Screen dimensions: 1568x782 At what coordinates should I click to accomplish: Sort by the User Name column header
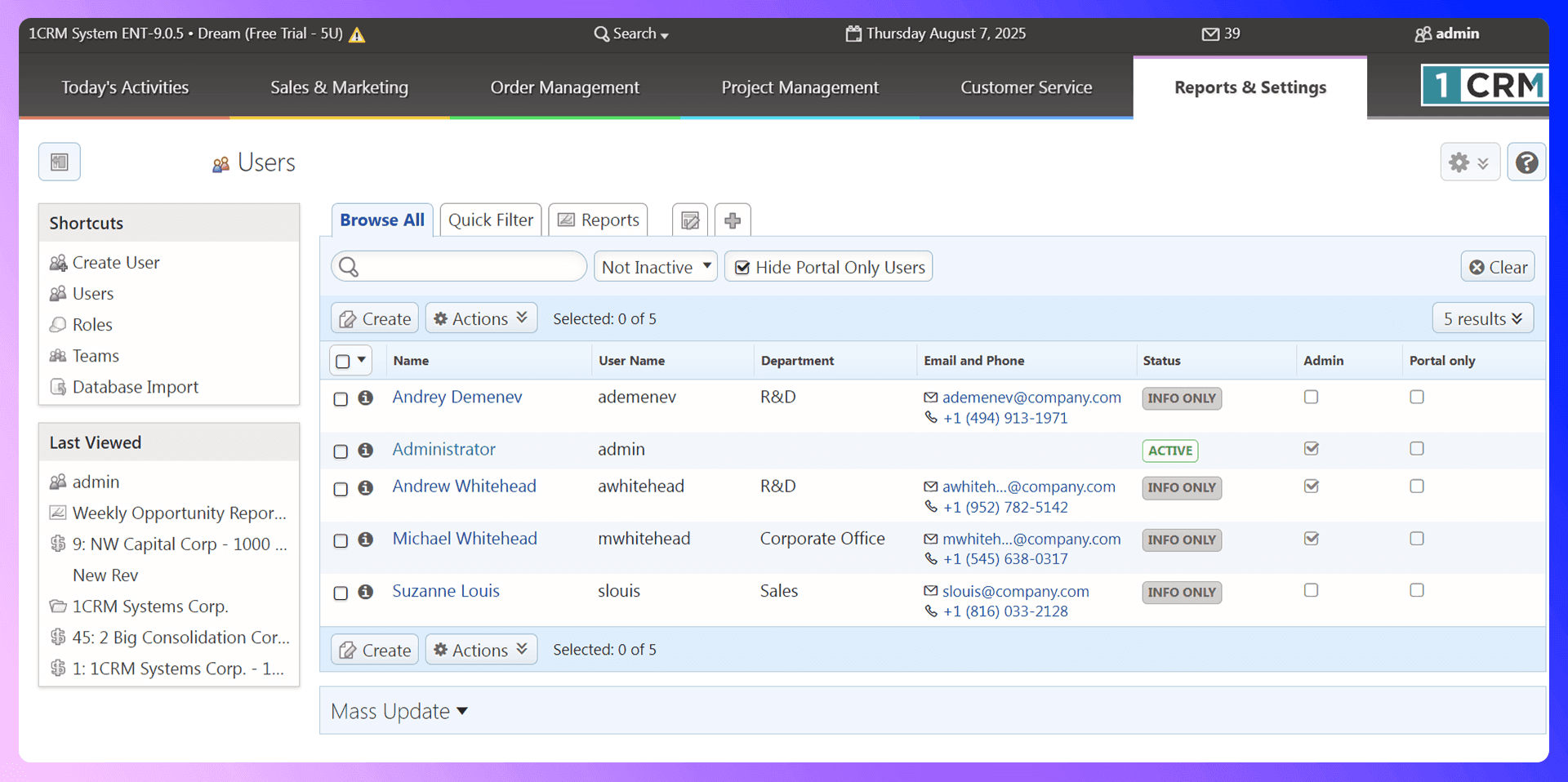click(631, 361)
